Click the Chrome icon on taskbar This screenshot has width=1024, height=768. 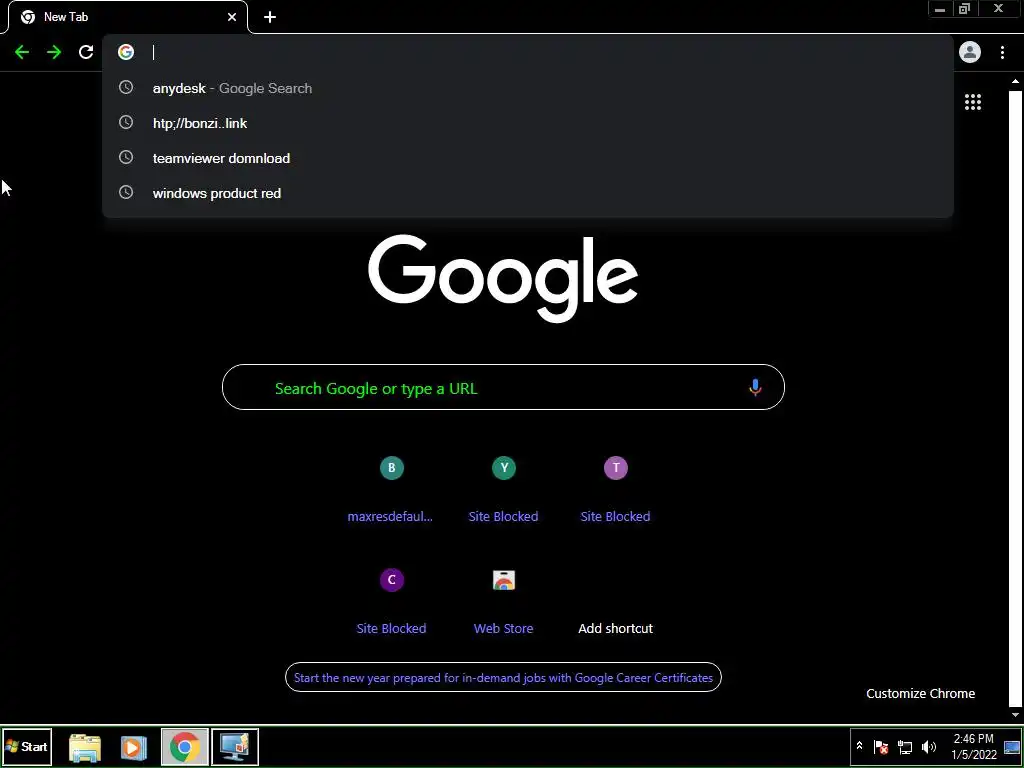(x=185, y=746)
